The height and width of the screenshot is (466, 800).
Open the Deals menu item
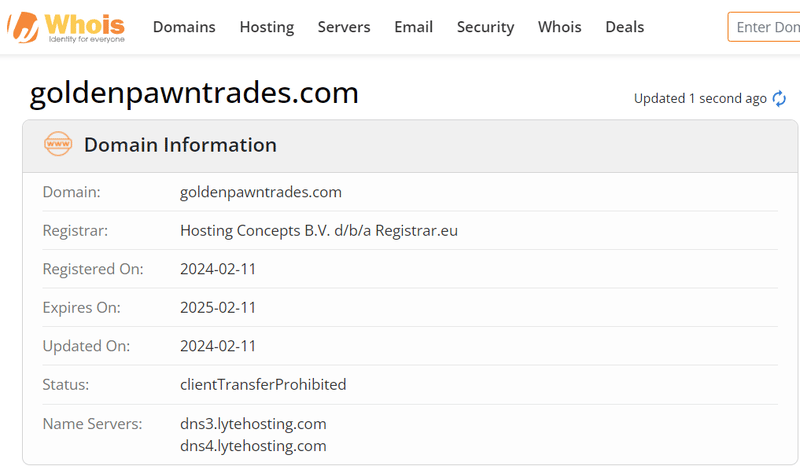[624, 27]
